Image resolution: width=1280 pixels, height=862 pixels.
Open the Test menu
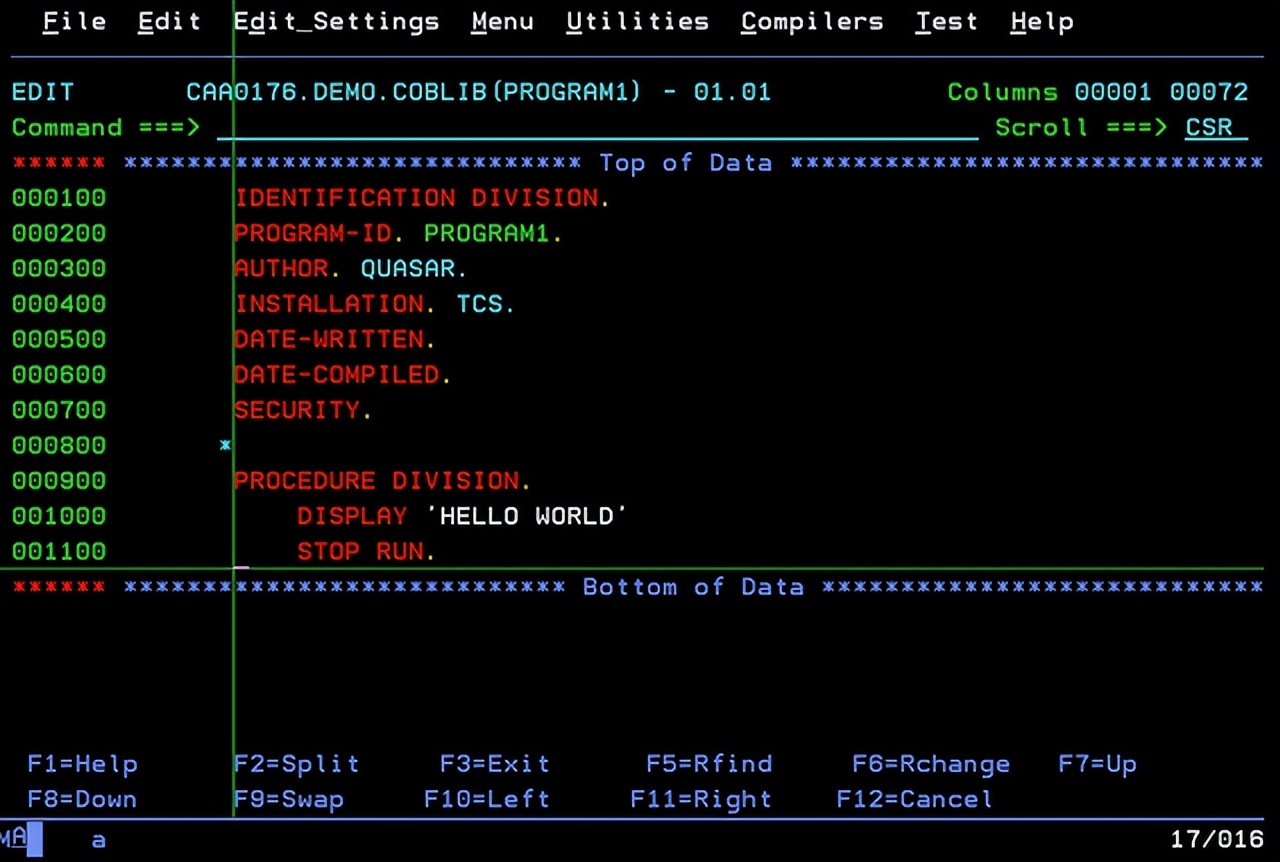pyautogui.click(x=946, y=21)
